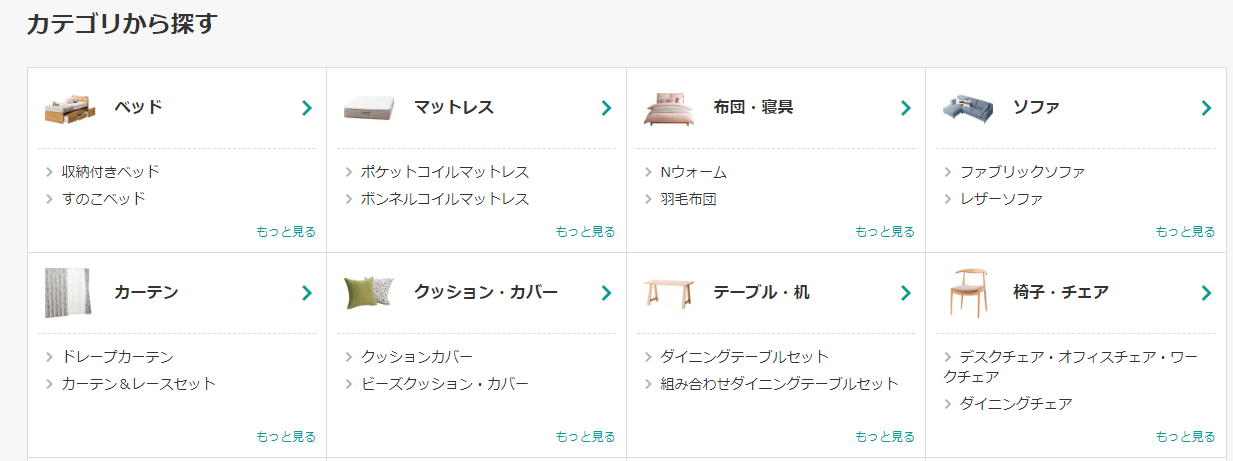Expand the ソファ category chevron arrow
Screen dimensions: 1233x461
coord(1206,108)
